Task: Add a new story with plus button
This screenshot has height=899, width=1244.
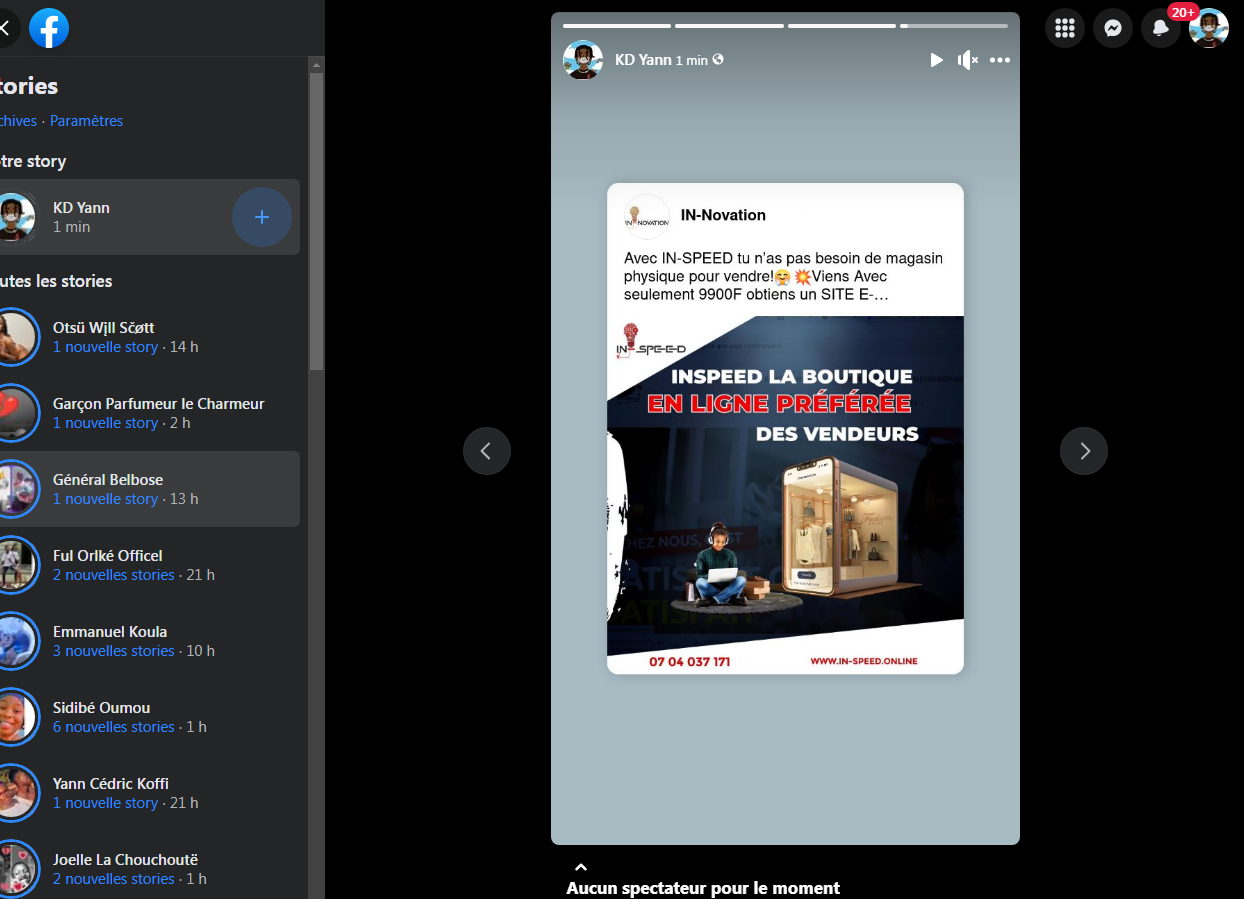Action: click(261, 217)
